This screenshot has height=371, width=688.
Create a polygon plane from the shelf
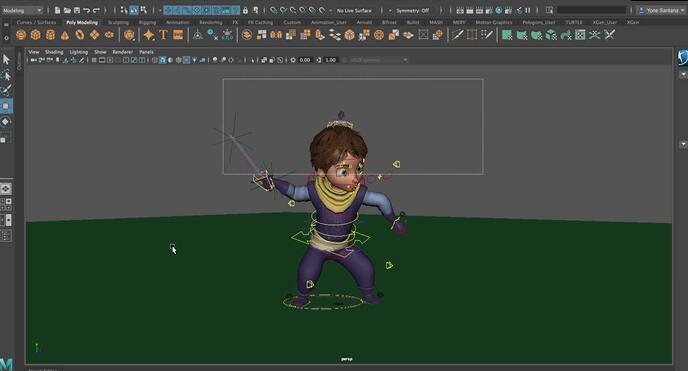point(94,35)
